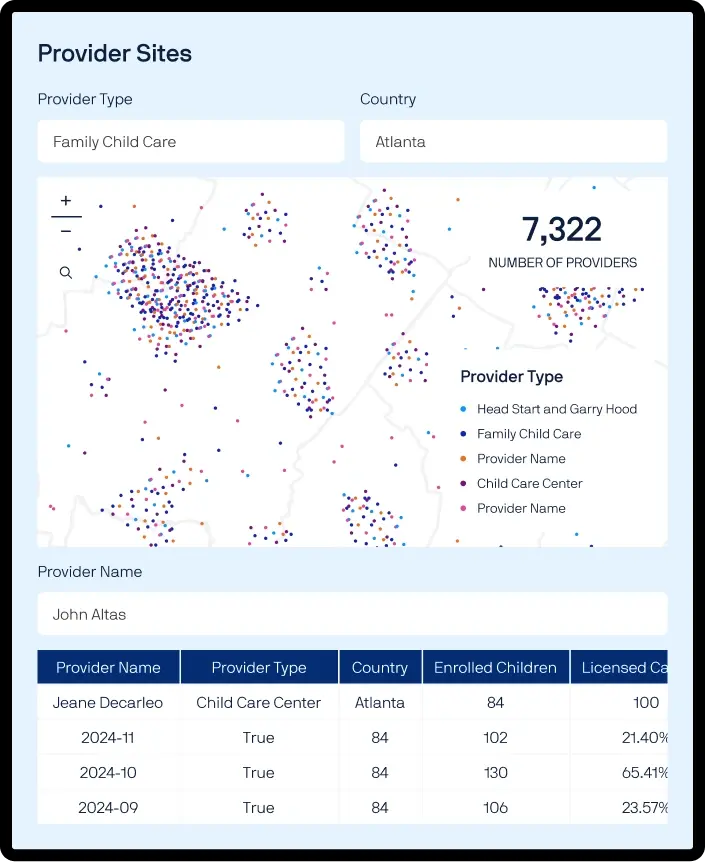Click the 7,322 number of providers counter
Viewport: 705px width, 862px height.
(562, 229)
